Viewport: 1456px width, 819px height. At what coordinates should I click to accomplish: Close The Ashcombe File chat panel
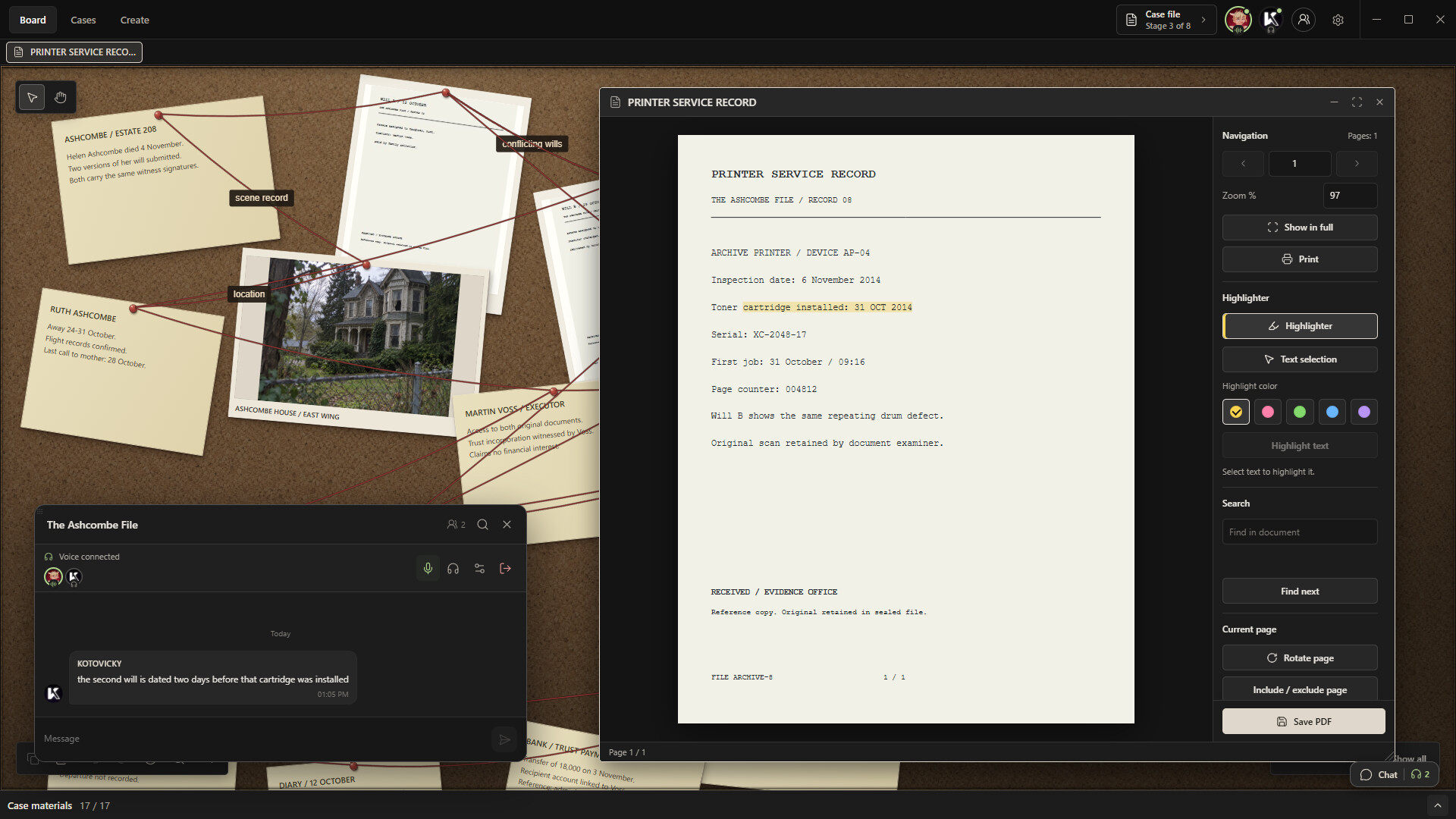coord(507,525)
